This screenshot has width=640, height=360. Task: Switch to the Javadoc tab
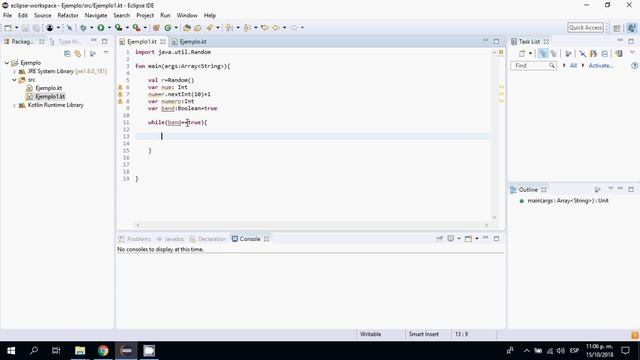coord(170,239)
